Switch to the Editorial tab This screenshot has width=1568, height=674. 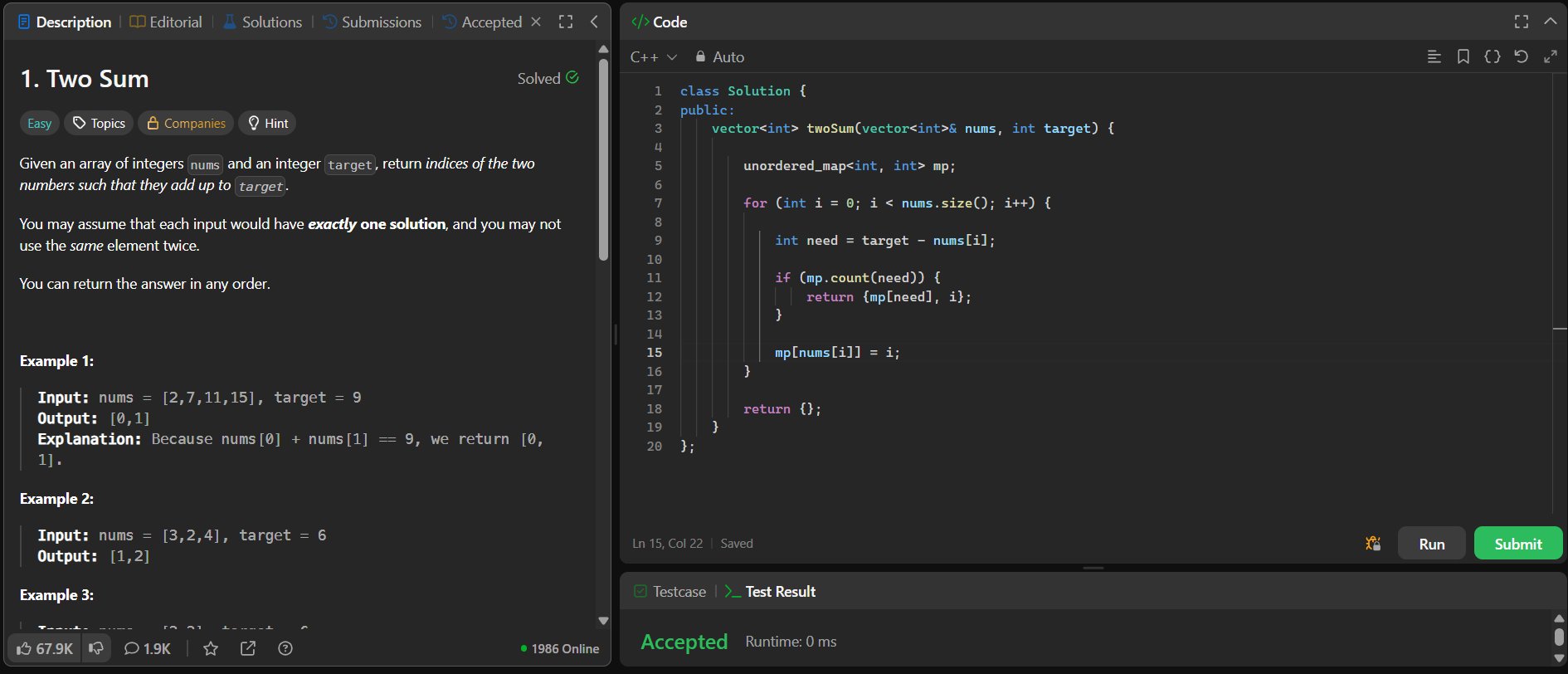(166, 22)
